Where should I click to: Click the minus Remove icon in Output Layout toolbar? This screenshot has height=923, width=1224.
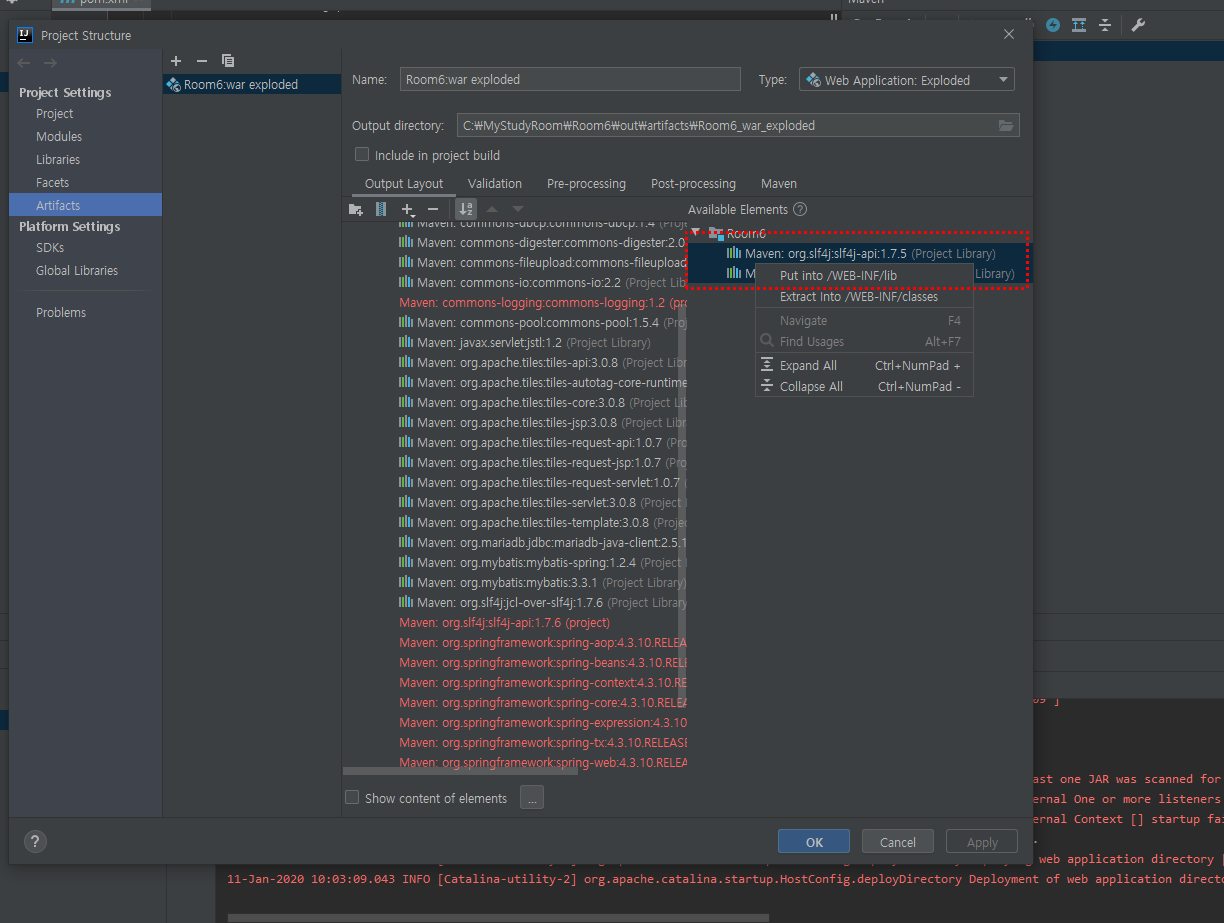pos(432,209)
